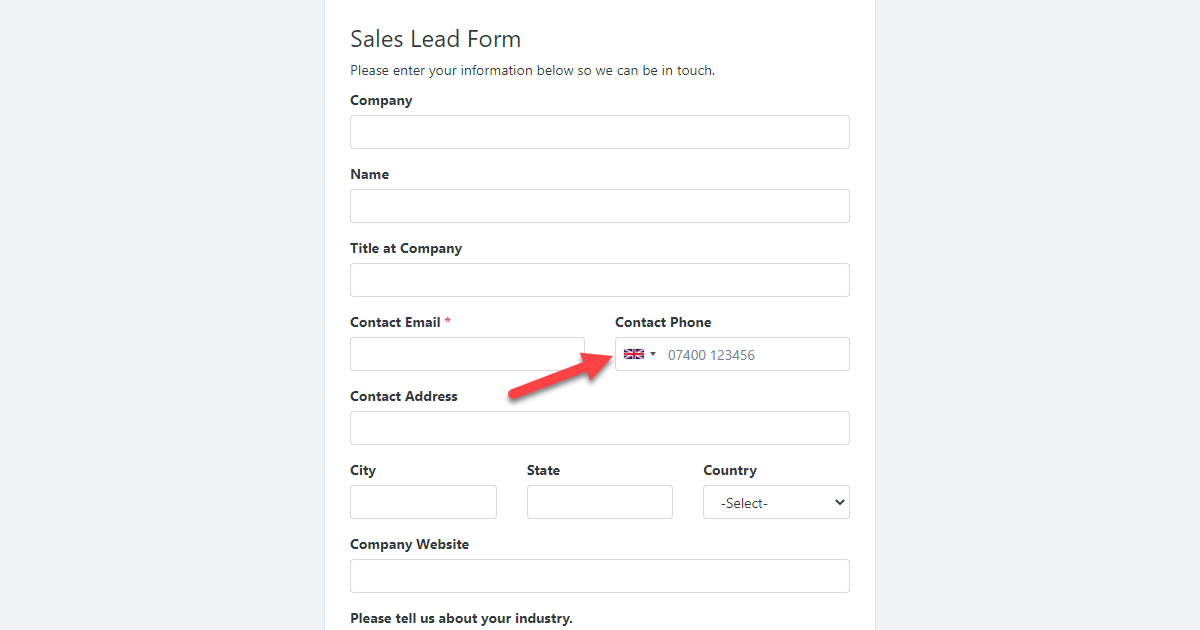Select the Contact Email input field

tap(467, 354)
